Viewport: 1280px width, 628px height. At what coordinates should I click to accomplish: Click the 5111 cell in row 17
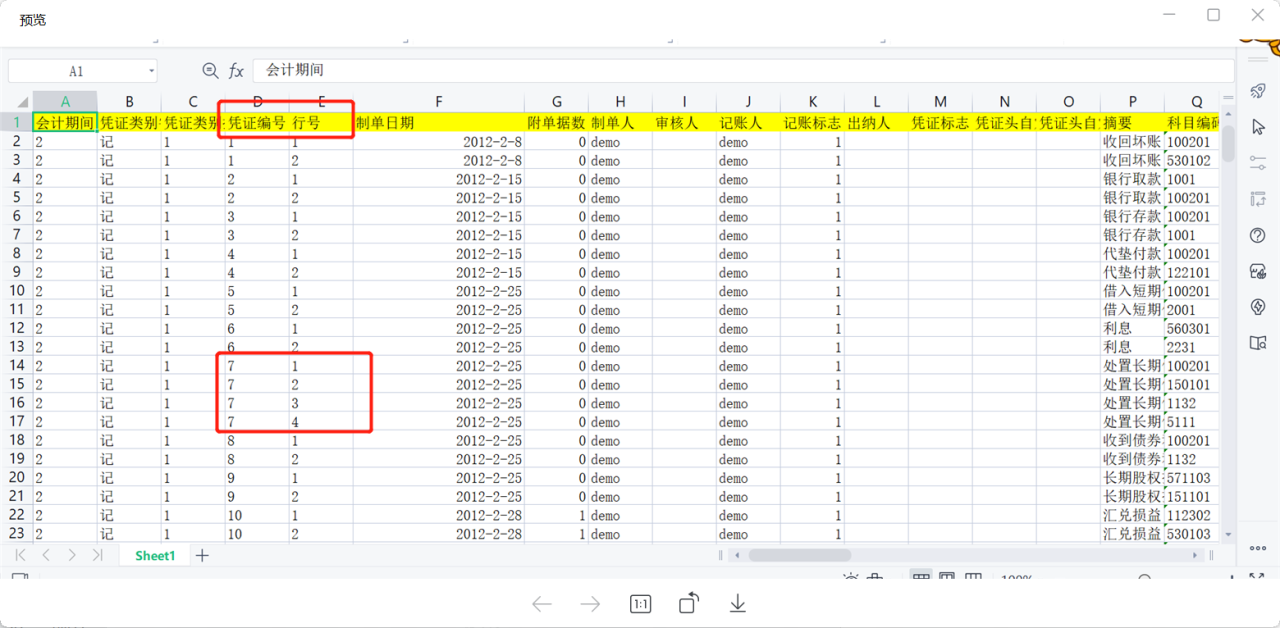click(x=1192, y=422)
